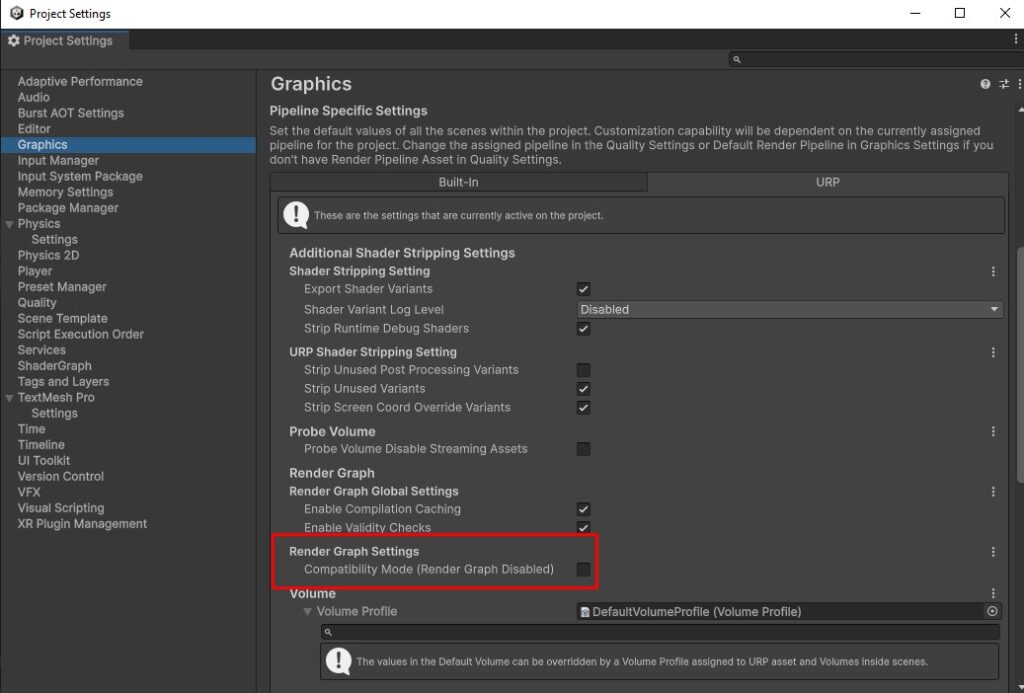Image resolution: width=1024 pixels, height=693 pixels.
Task: Open Services settings category
Action: click(41, 350)
